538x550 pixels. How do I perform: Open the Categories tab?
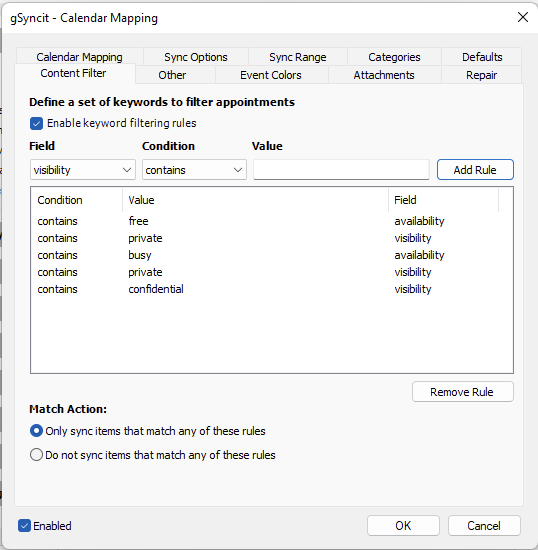click(394, 57)
